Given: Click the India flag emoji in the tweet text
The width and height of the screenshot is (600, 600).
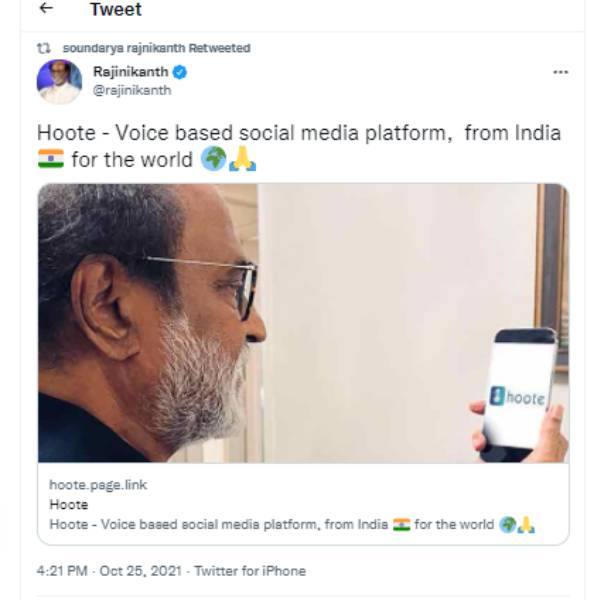Looking at the screenshot, I should tap(50, 160).
